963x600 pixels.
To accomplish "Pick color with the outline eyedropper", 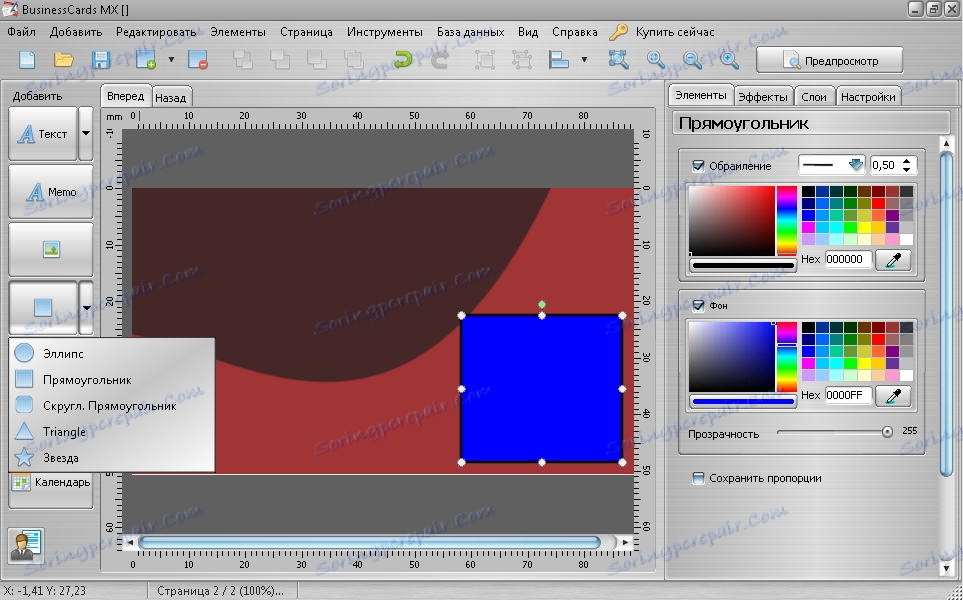I will coord(893,259).
